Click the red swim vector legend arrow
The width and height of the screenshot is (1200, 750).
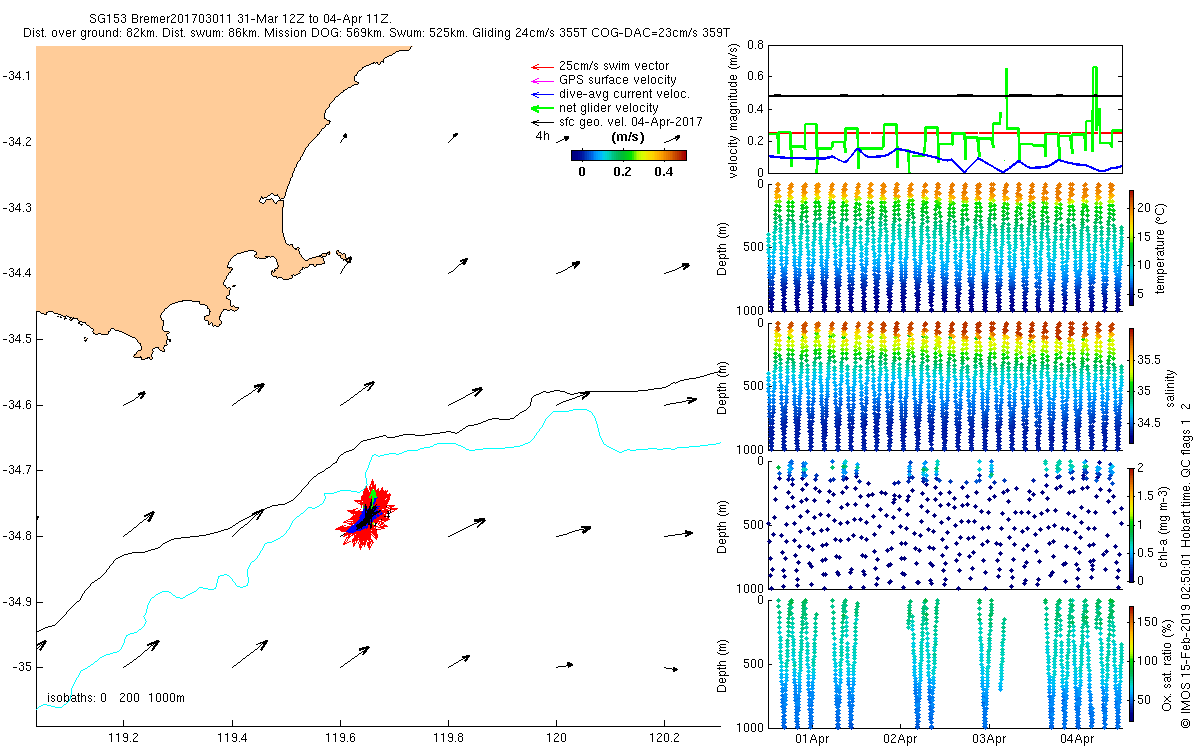tap(540, 66)
